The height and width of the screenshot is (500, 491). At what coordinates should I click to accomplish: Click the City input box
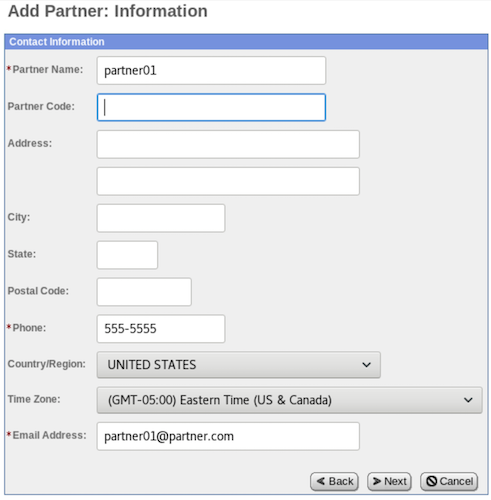[161, 218]
